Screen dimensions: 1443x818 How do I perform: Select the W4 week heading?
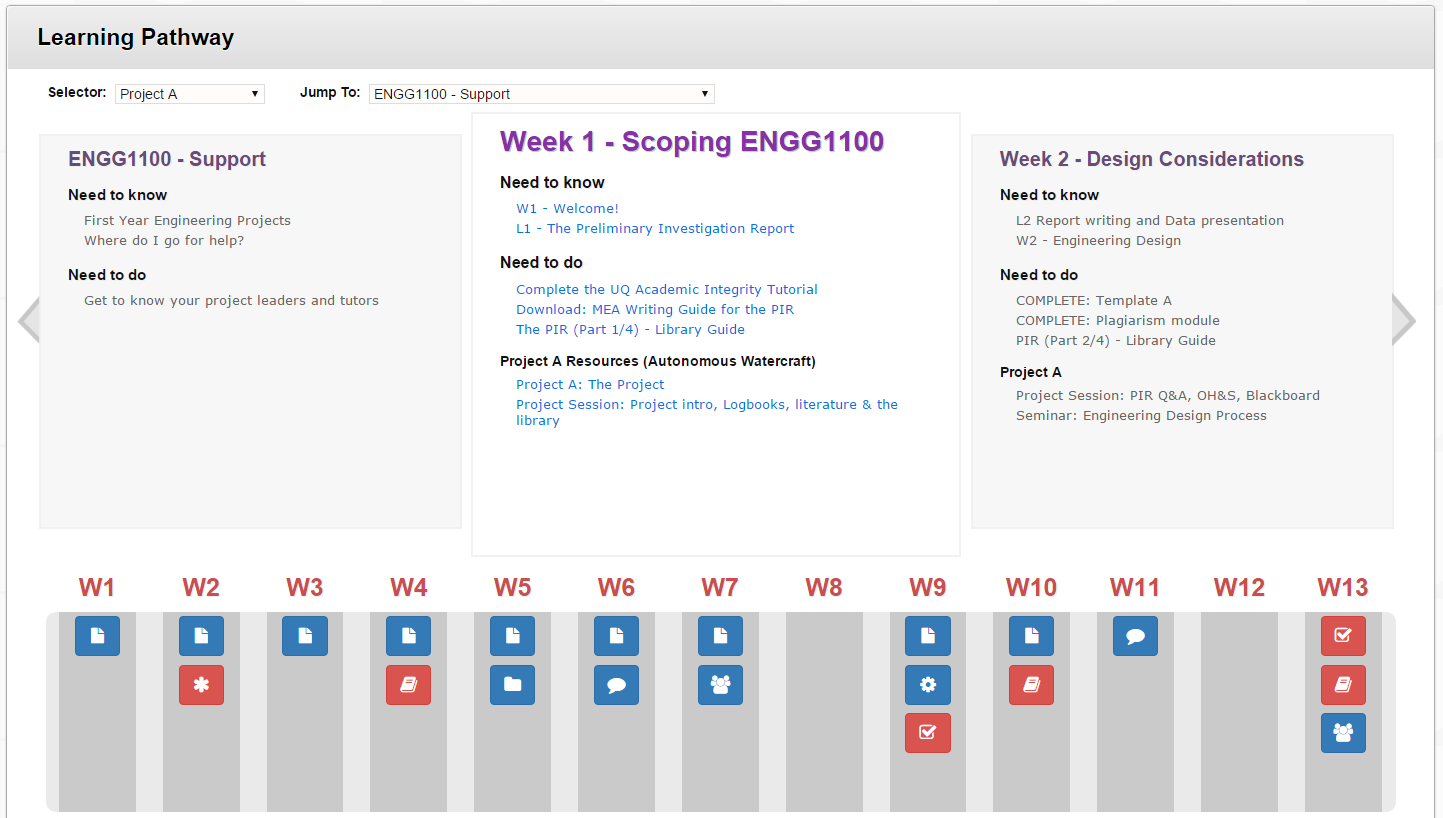[x=408, y=587]
